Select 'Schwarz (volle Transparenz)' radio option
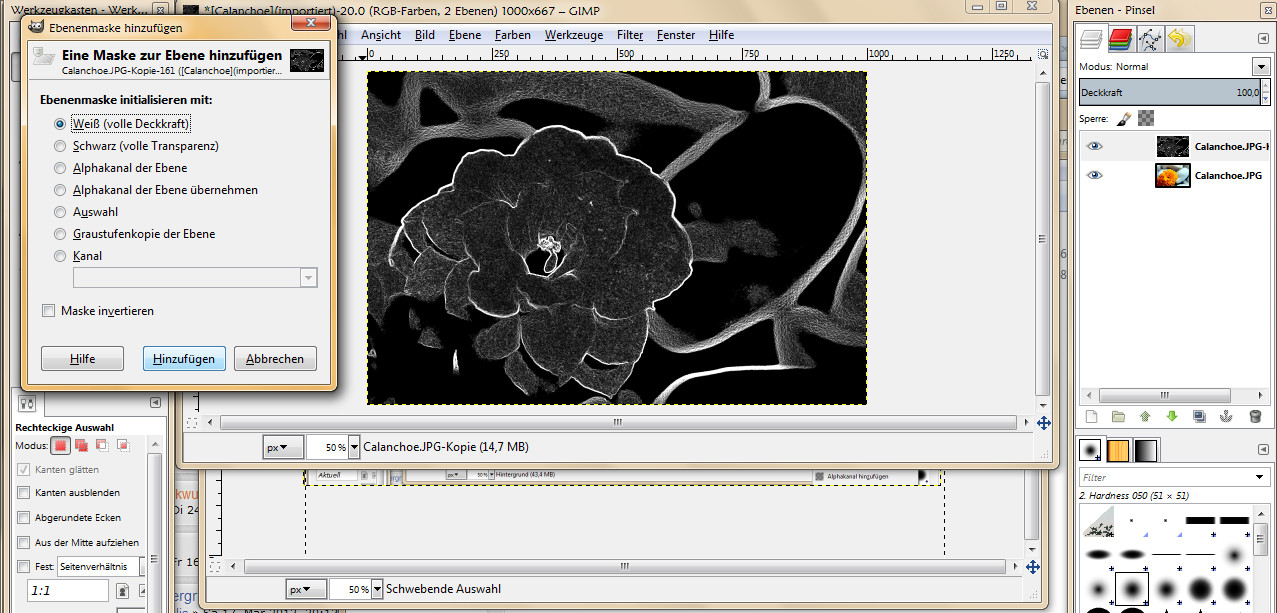 click(x=61, y=146)
